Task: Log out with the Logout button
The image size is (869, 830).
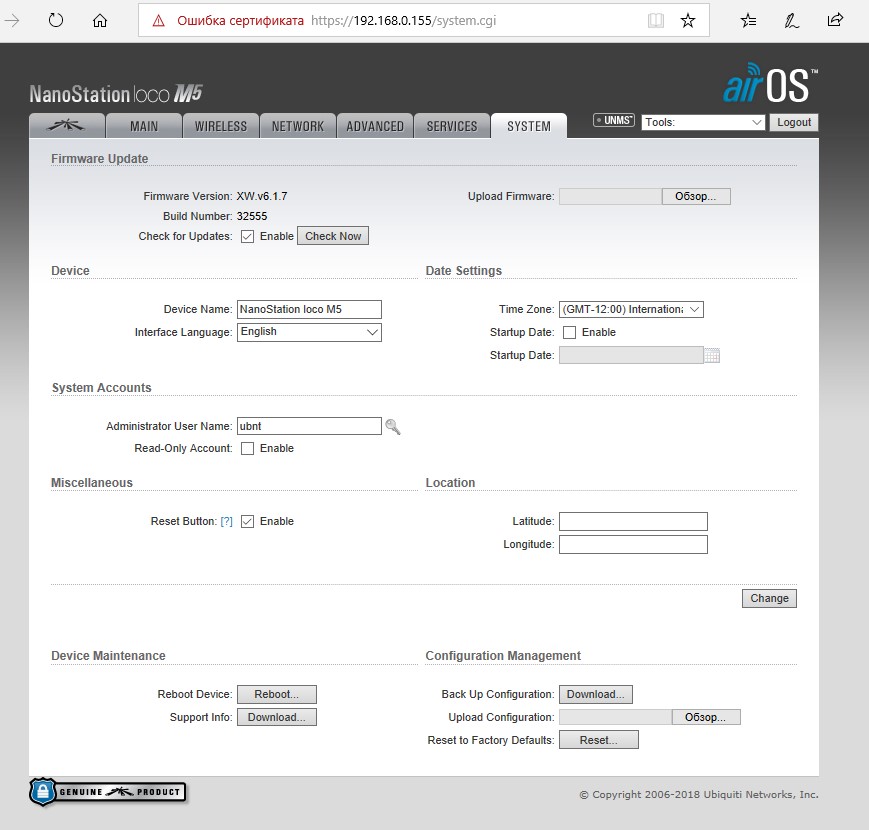Action: 794,122
